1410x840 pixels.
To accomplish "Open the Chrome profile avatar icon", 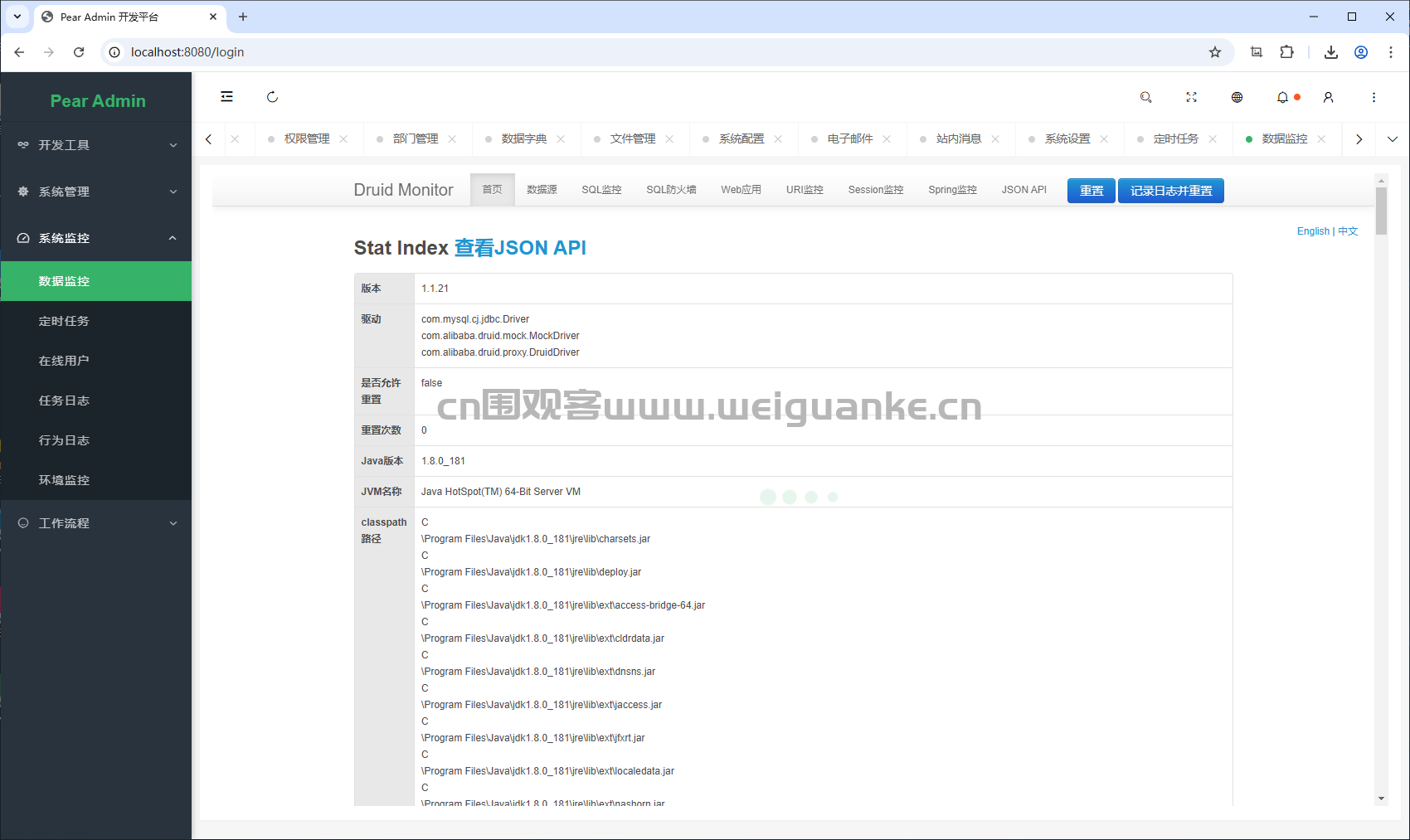I will pyautogui.click(x=1361, y=52).
